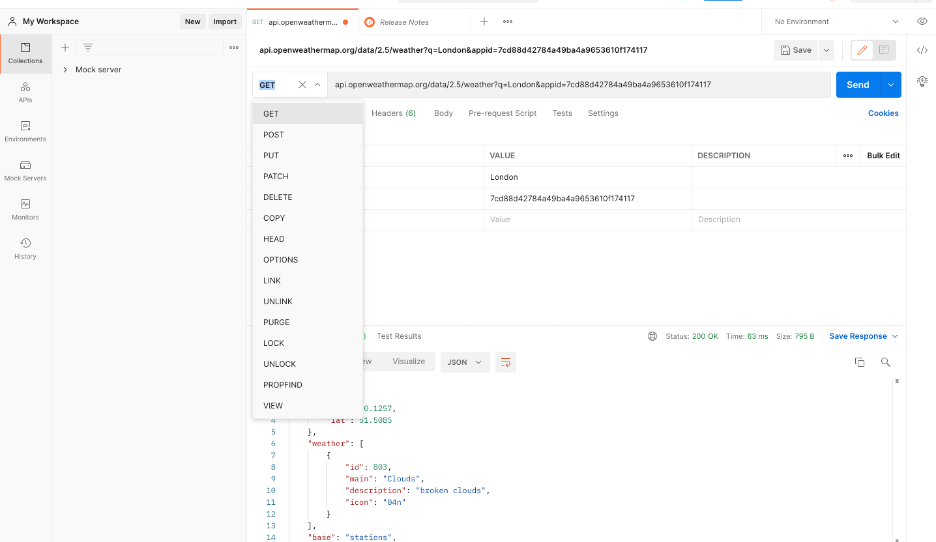Viewport: 936px width, 542px height.
Task: Select PURGE from the method list
Action: [x=307, y=322]
